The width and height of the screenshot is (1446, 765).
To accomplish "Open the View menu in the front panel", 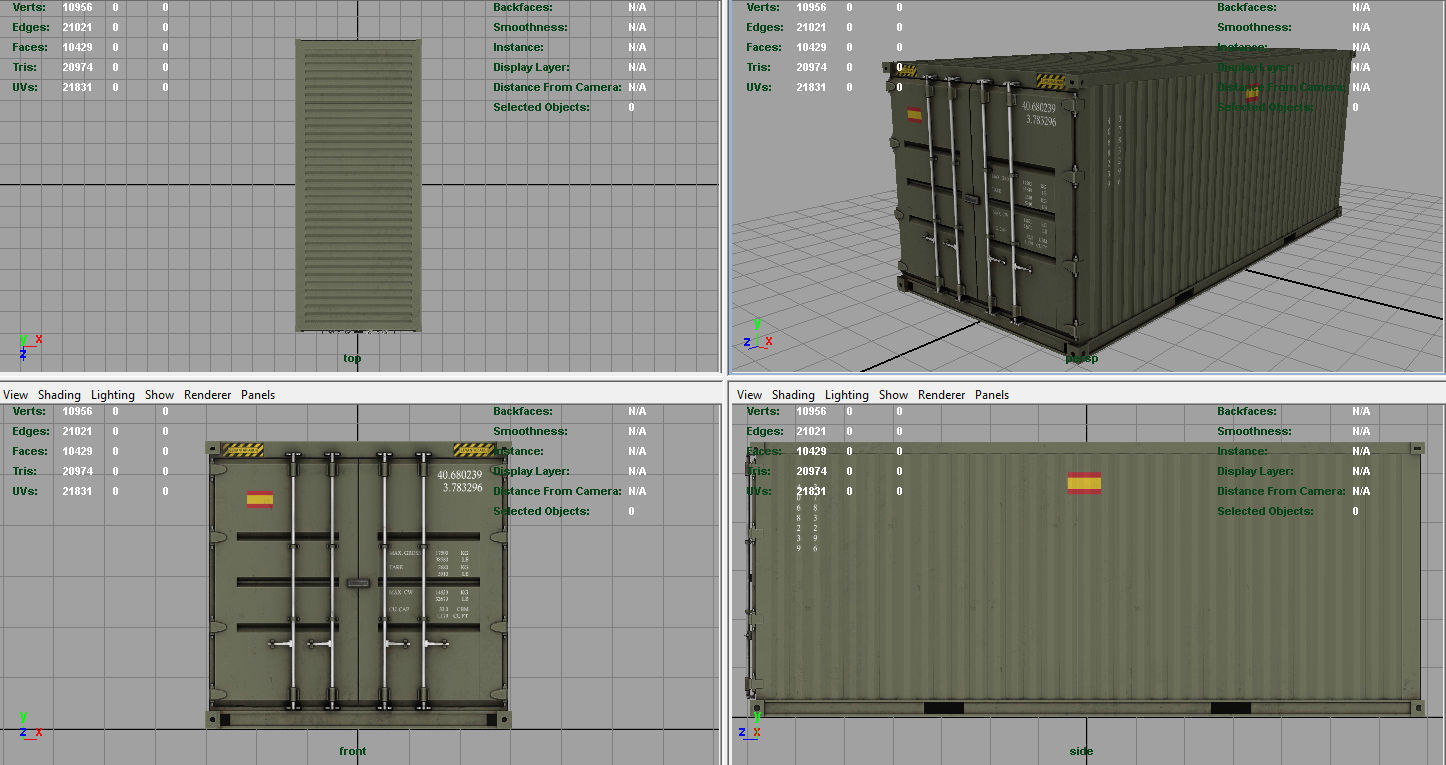I will click(15, 395).
